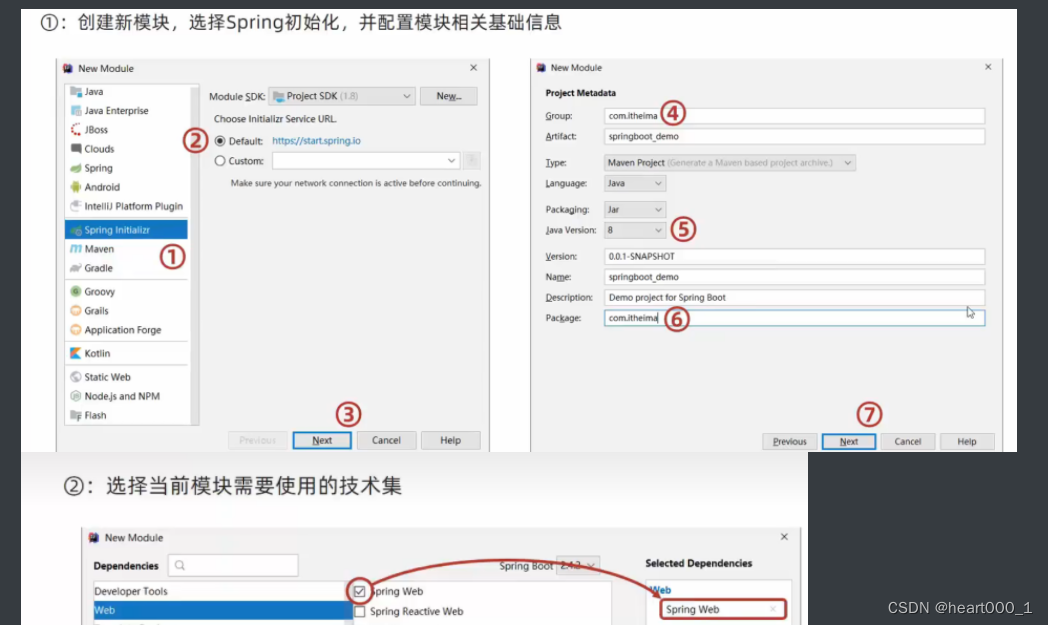Open the Module SDK dropdown

(x=342, y=96)
